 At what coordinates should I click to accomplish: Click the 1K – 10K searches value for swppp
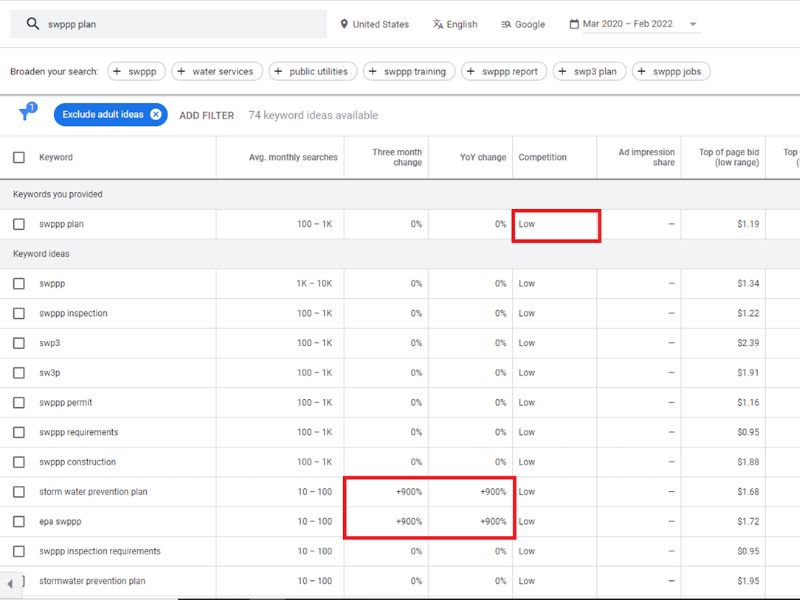(314, 283)
